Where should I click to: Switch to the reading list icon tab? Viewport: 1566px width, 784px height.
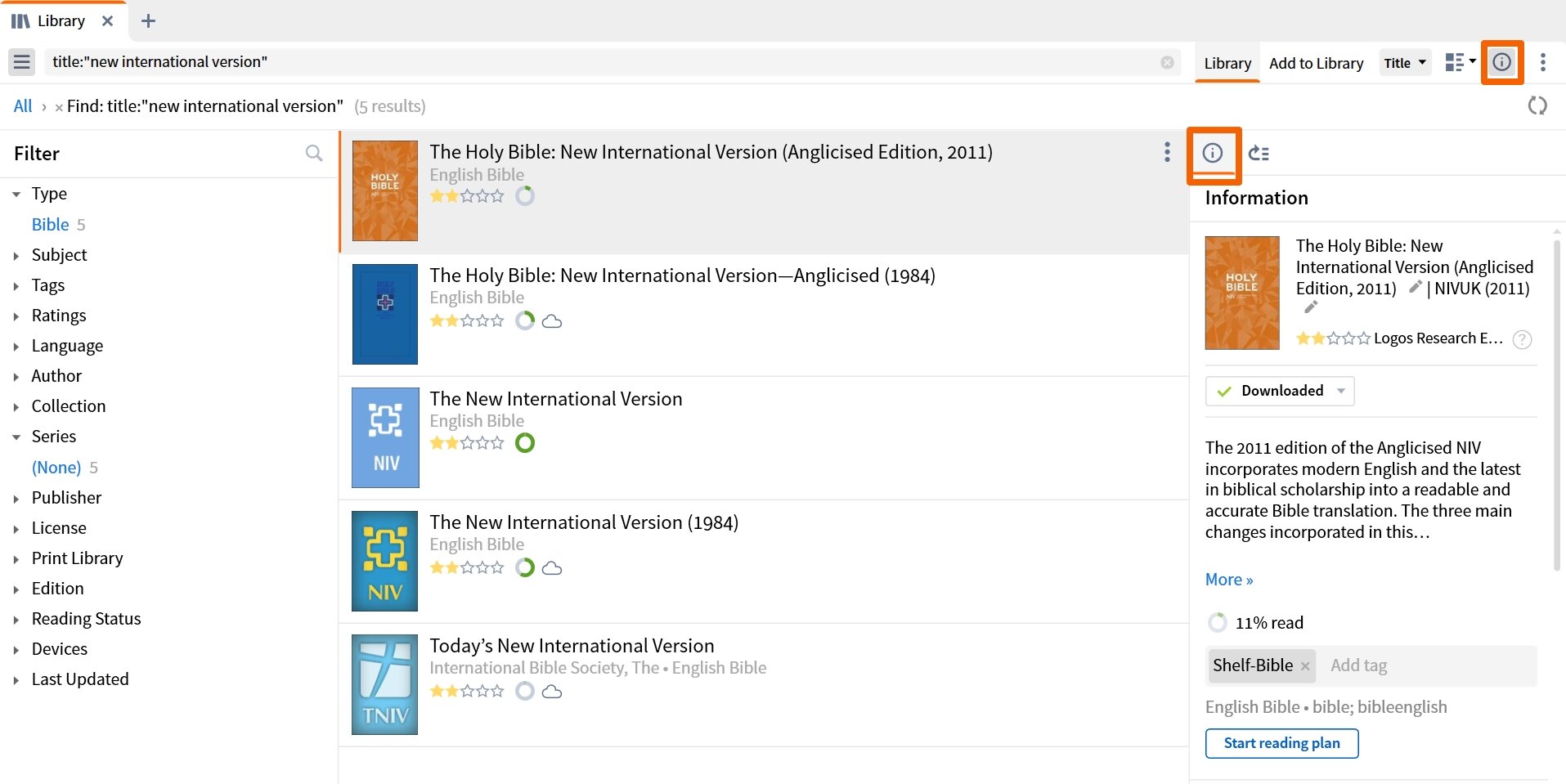pyautogui.click(x=1259, y=153)
